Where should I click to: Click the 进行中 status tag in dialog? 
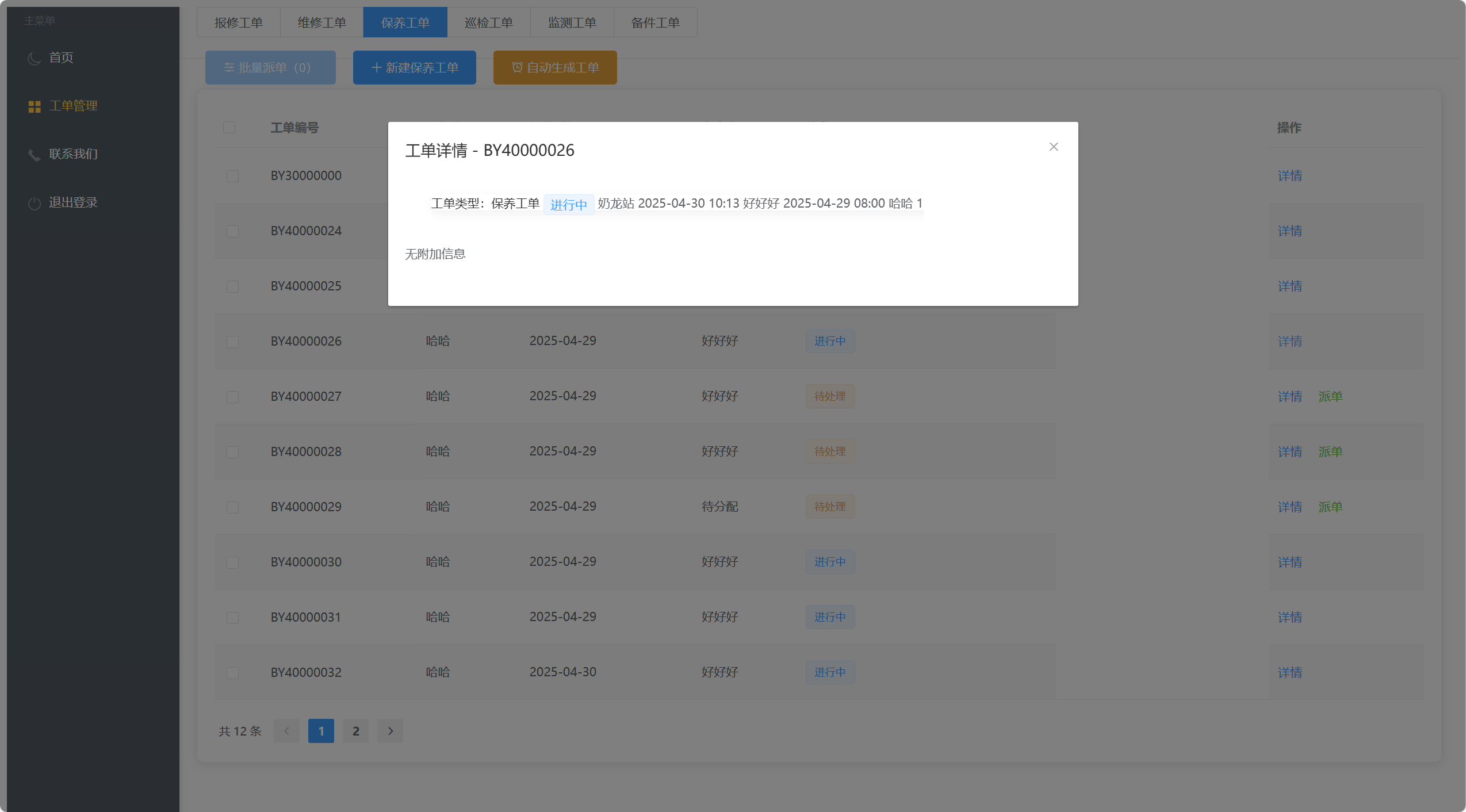click(568, 205)
